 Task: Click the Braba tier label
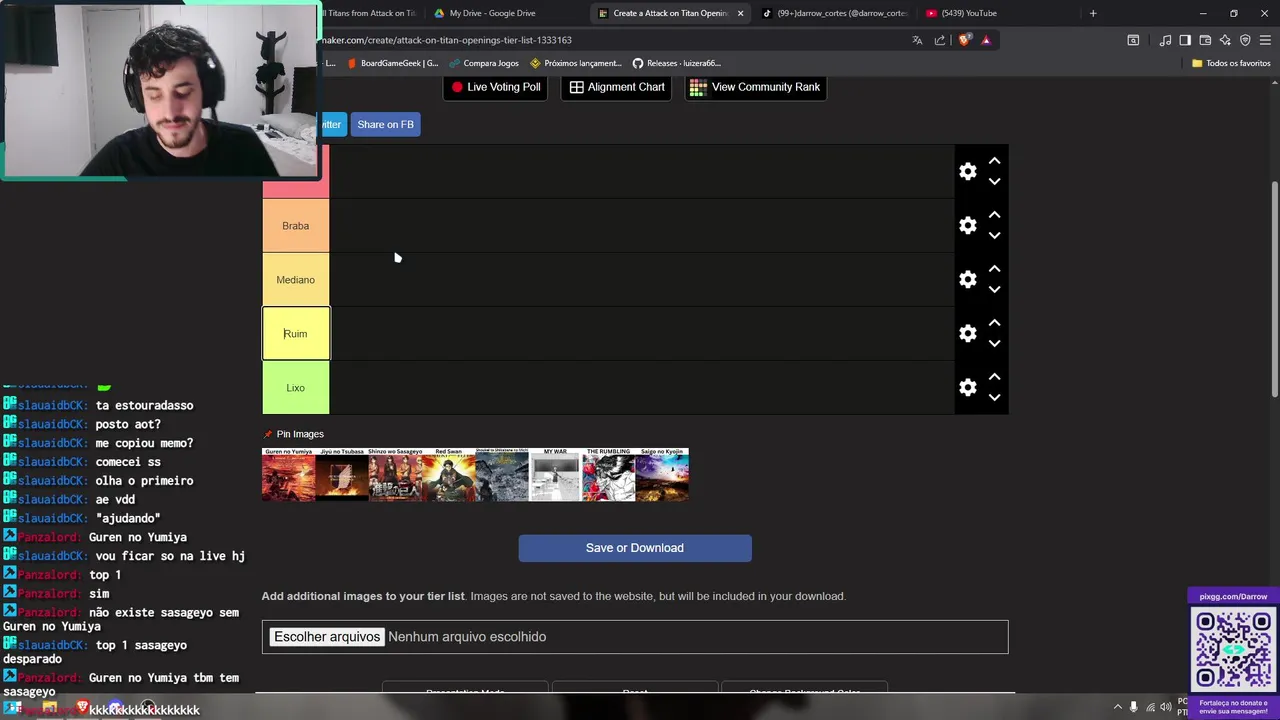[296, 226]
